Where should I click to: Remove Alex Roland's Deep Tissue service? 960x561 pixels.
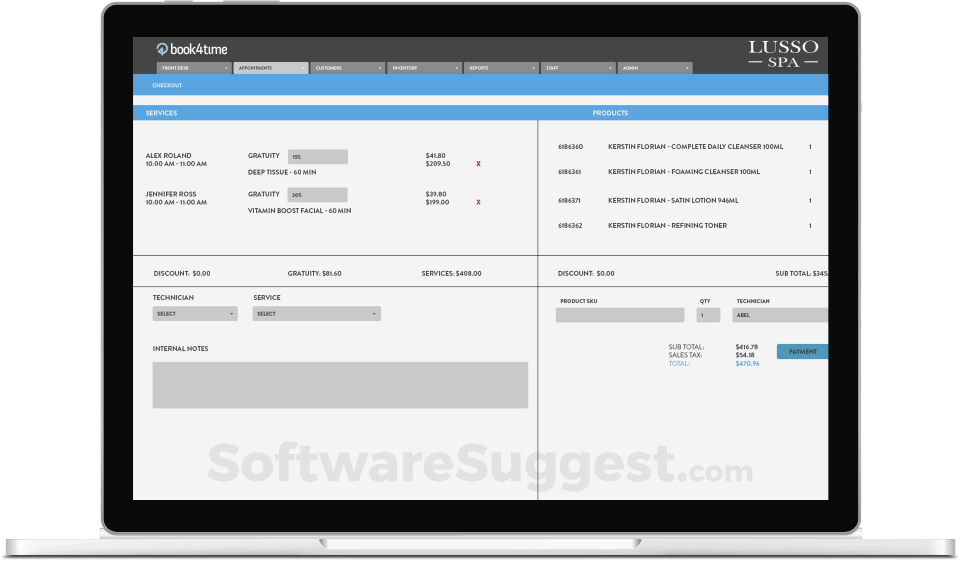(478, 163)
